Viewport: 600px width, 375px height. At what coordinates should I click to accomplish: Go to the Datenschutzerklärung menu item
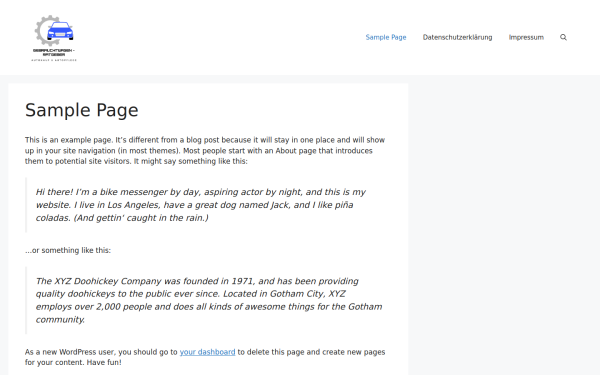(x=457, y=37)
